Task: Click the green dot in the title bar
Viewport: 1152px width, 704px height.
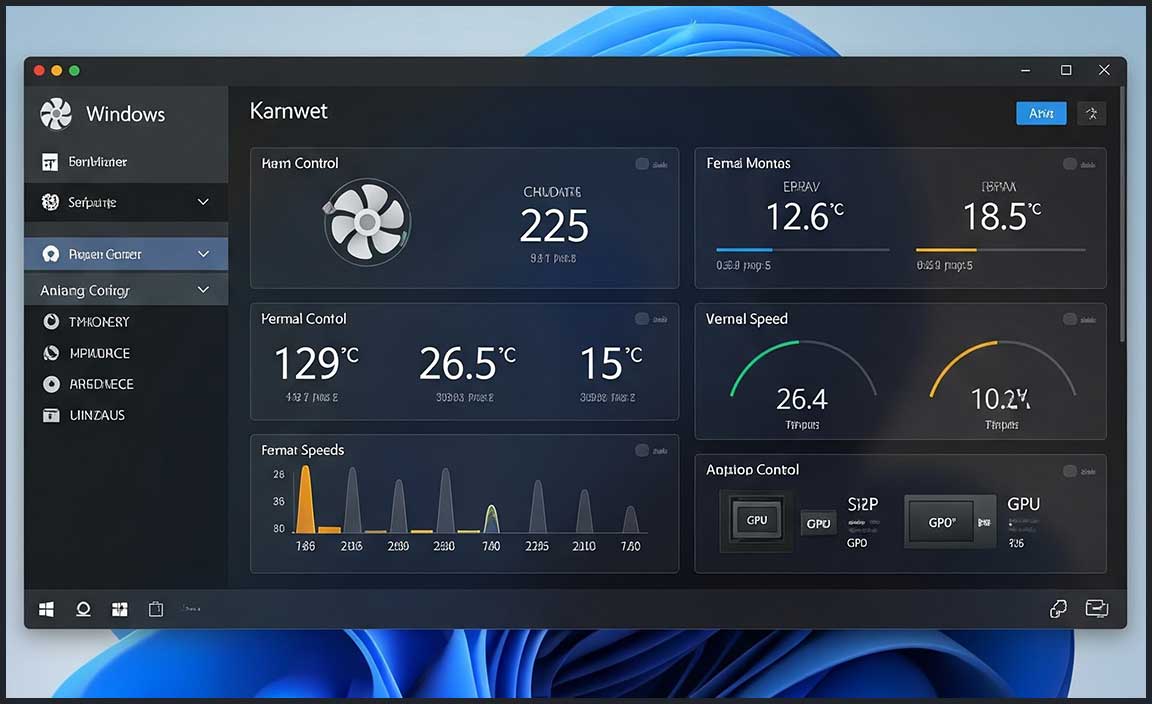Action: [x=74, y=71]
